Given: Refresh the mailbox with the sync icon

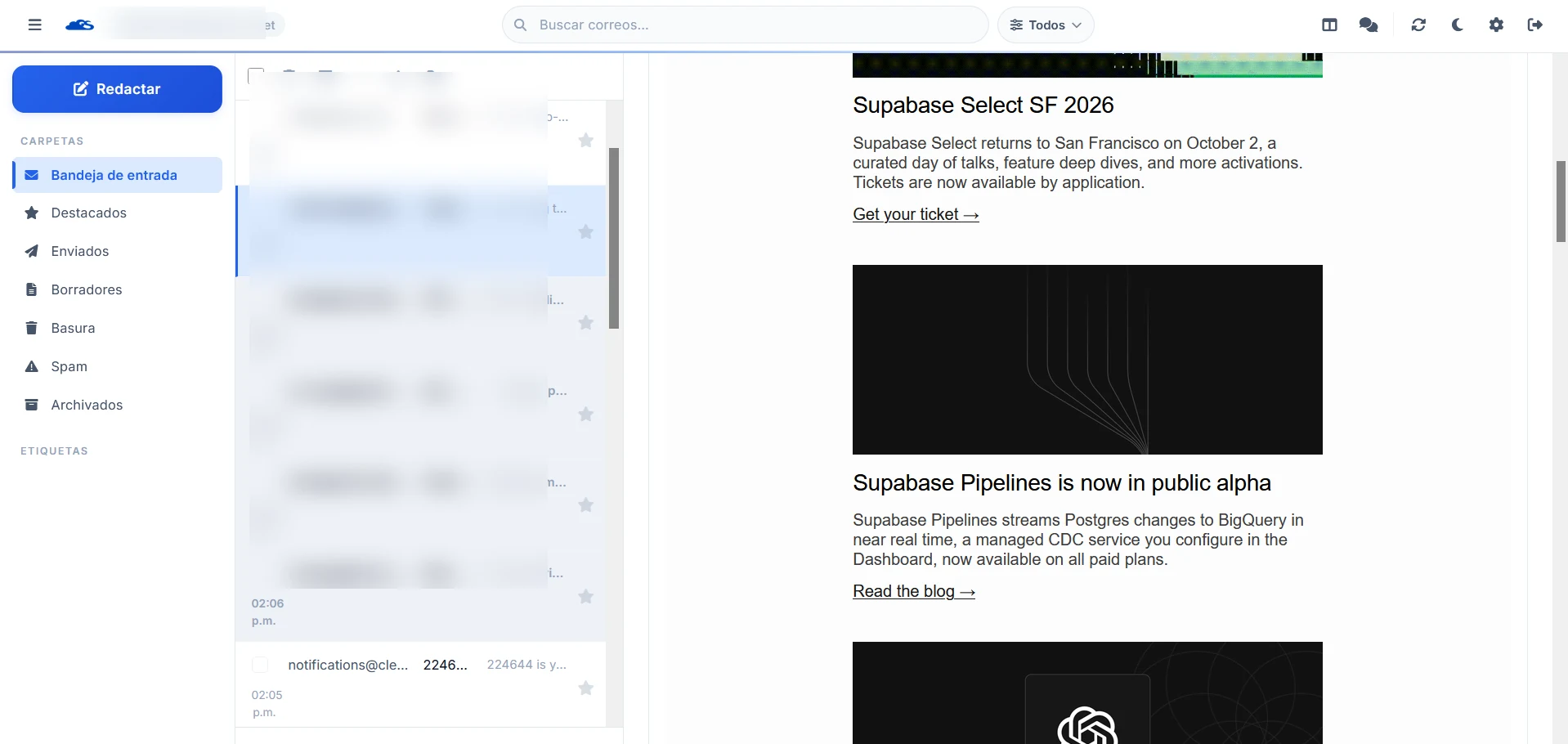Looking at the screenshot, I should click(x=1418, y=25).
